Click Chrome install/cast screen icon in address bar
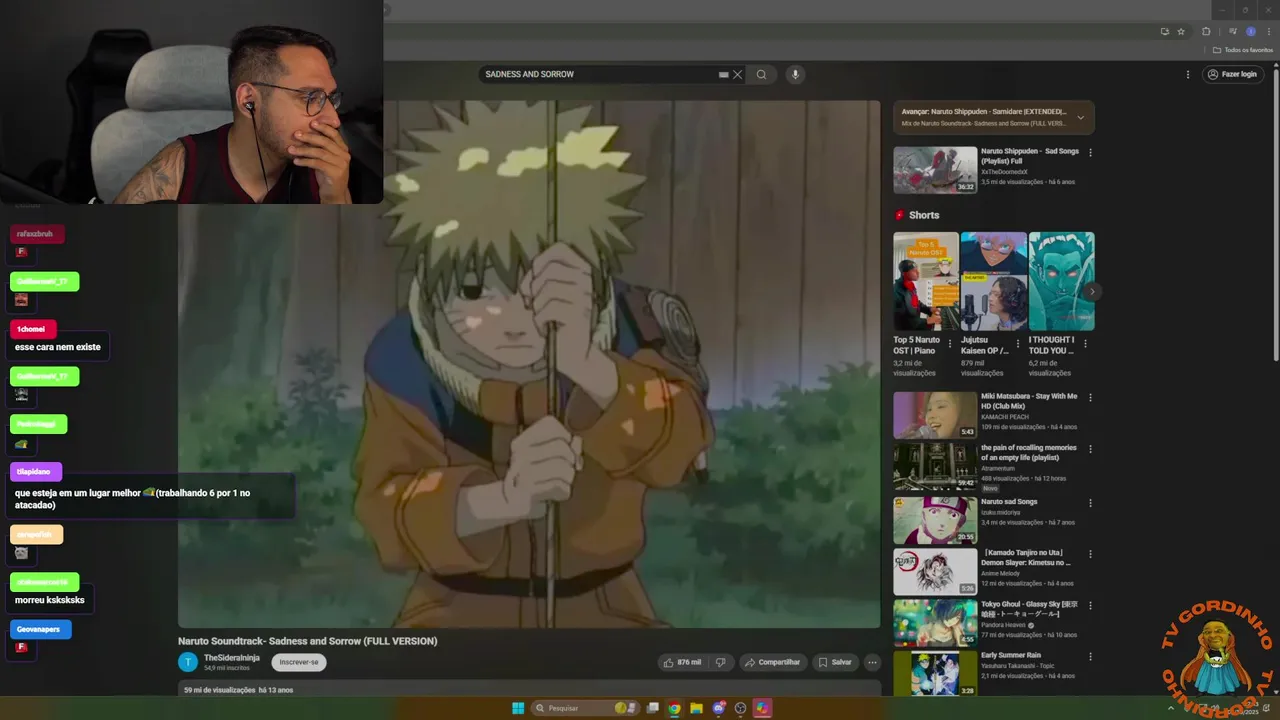 point(1164,31)
